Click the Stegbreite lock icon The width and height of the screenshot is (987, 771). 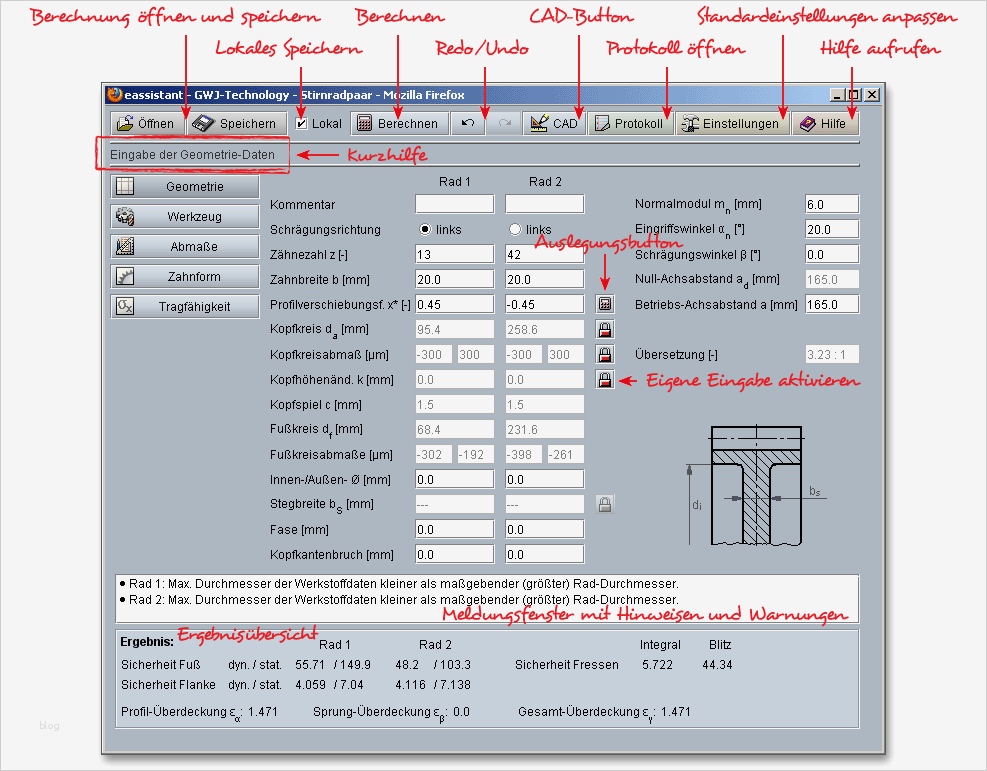coord(604,504)
